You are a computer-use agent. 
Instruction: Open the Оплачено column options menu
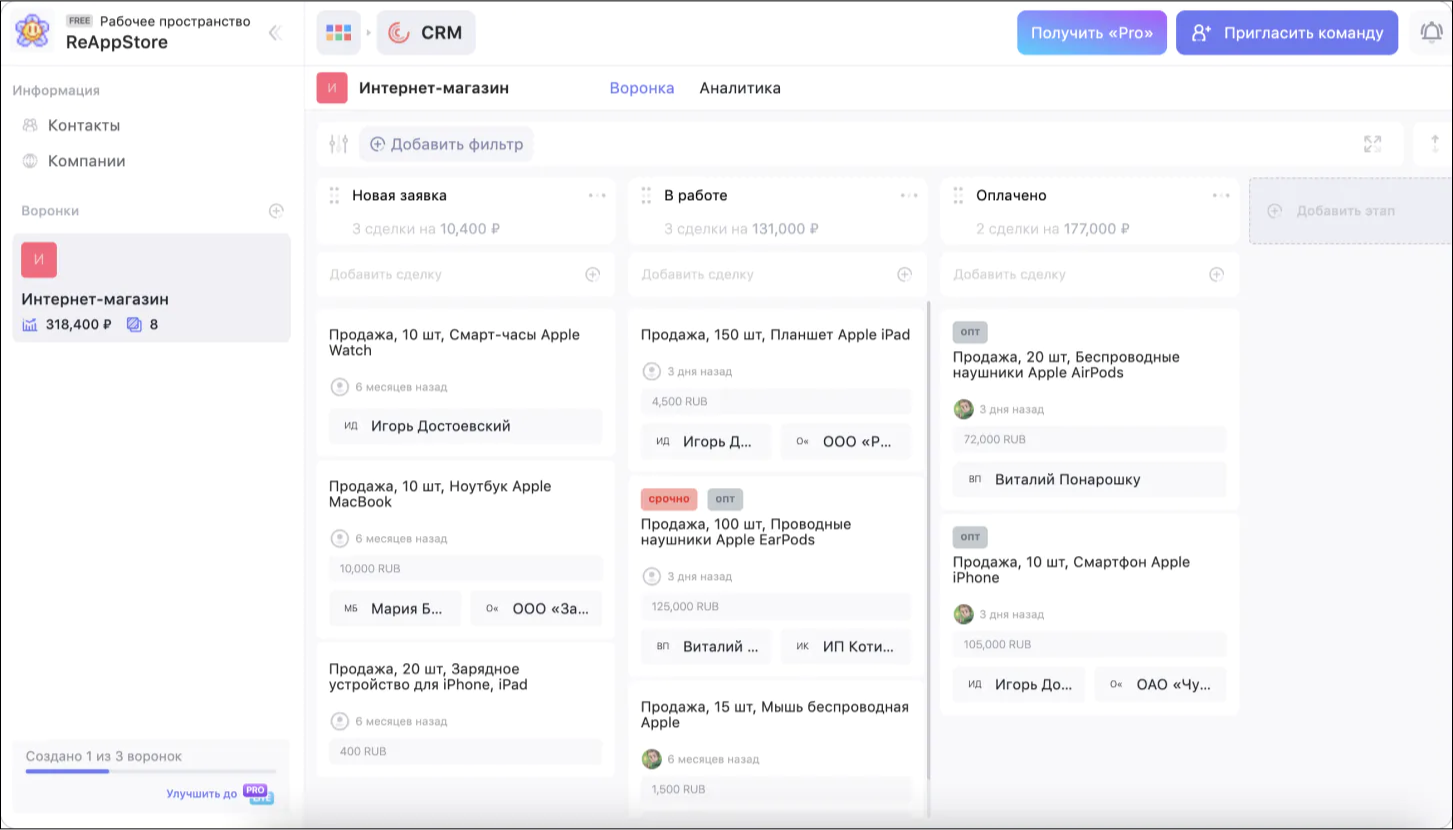pos(1221,195)
